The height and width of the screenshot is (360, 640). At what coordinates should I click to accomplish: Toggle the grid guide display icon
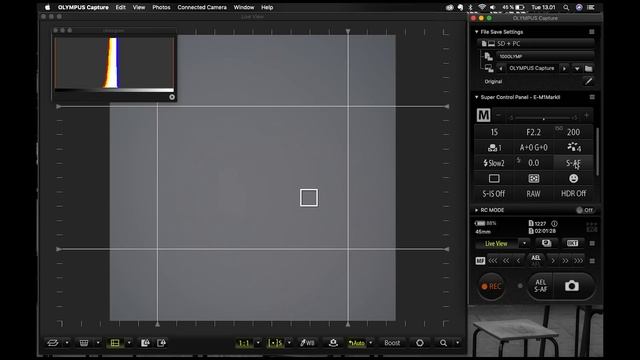[115, 343]
